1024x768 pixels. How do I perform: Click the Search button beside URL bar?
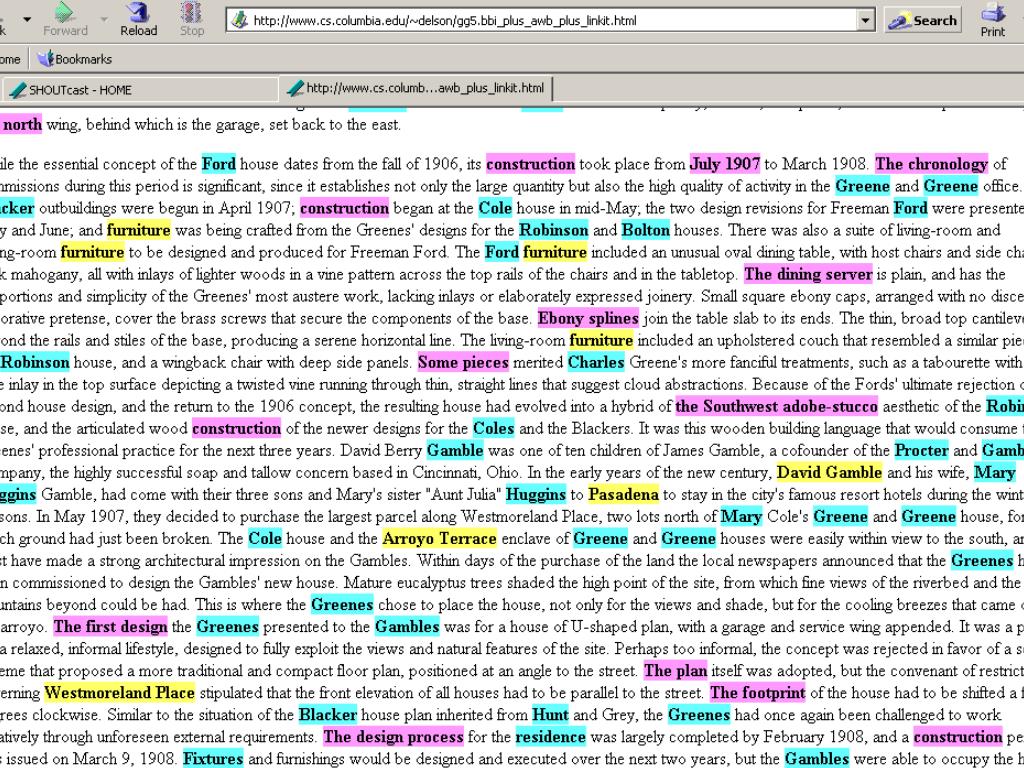coord(923,20)
